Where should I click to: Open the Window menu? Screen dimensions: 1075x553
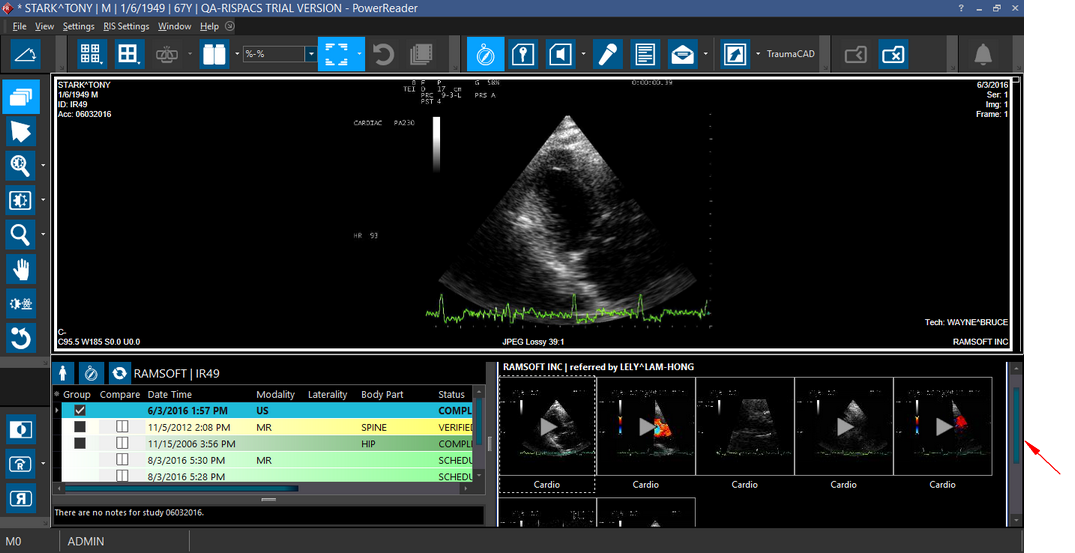point(174,26)
